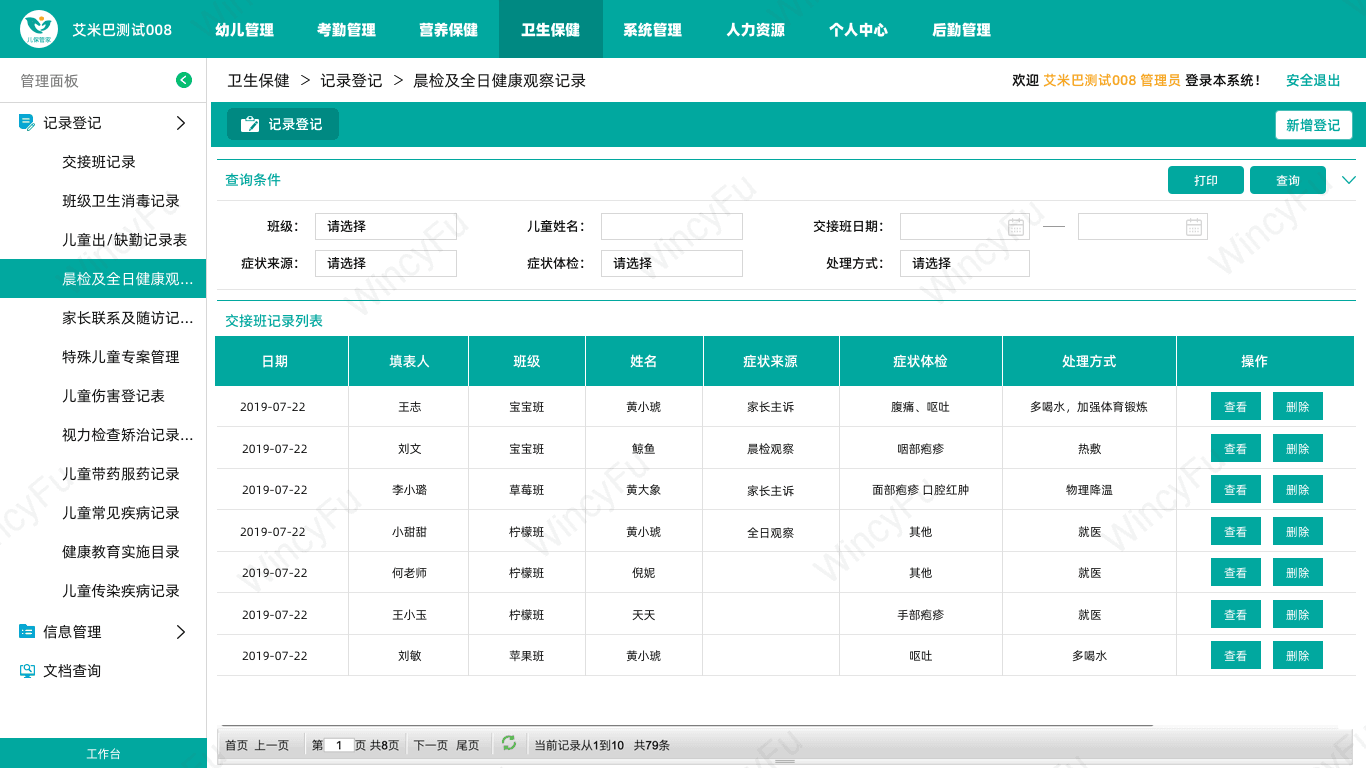Click the green refresh icon in pagination bar
This screenshot has height=768, width=1366.
(x=509, y=743)
